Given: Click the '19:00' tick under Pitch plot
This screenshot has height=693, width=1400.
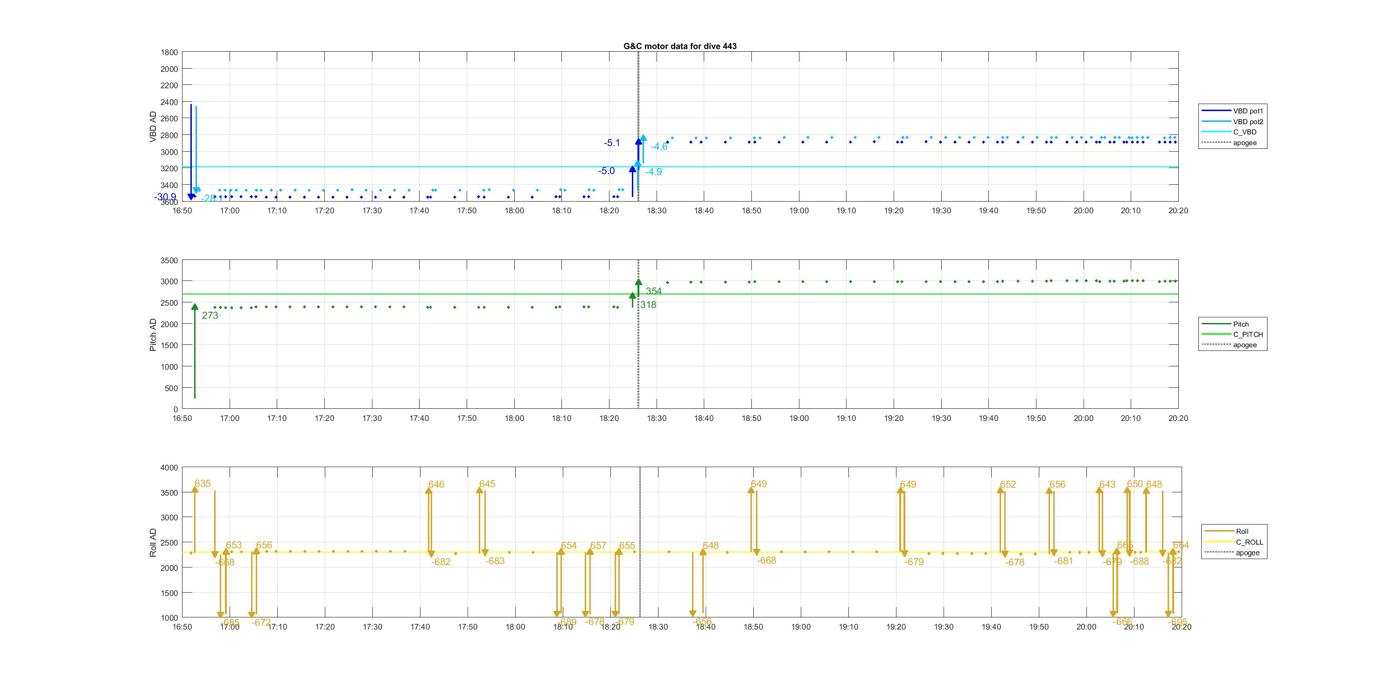Looking at the screenshot, I should (799, 418).
